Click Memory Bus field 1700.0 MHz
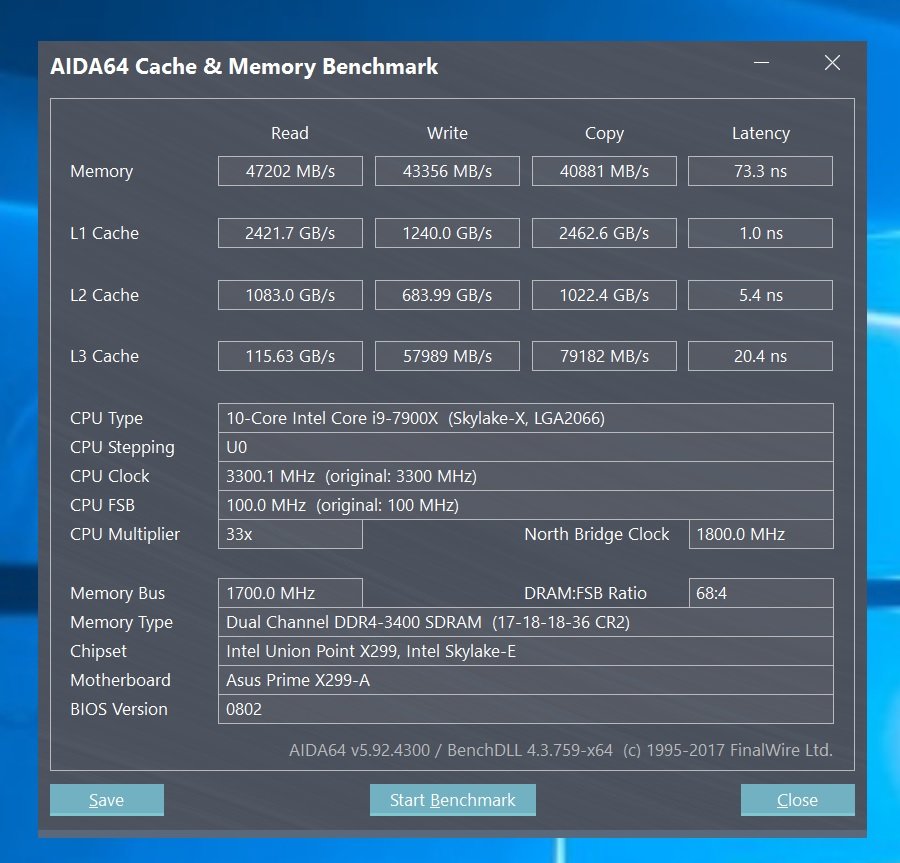 [x=290, y=593]
